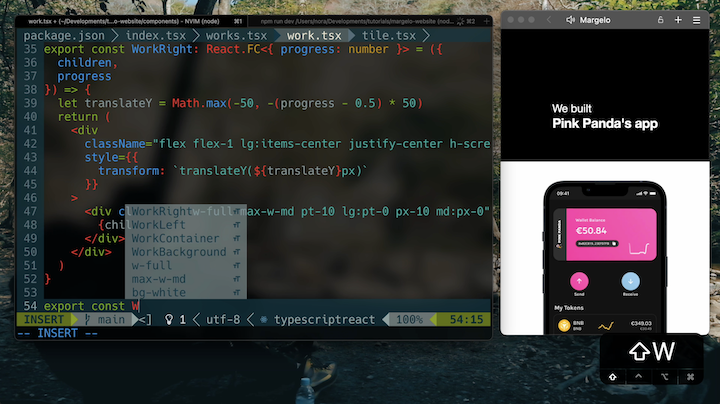Click the option key indicator in overlay
This screenshot has width=720, height=404.
[664, 377]
